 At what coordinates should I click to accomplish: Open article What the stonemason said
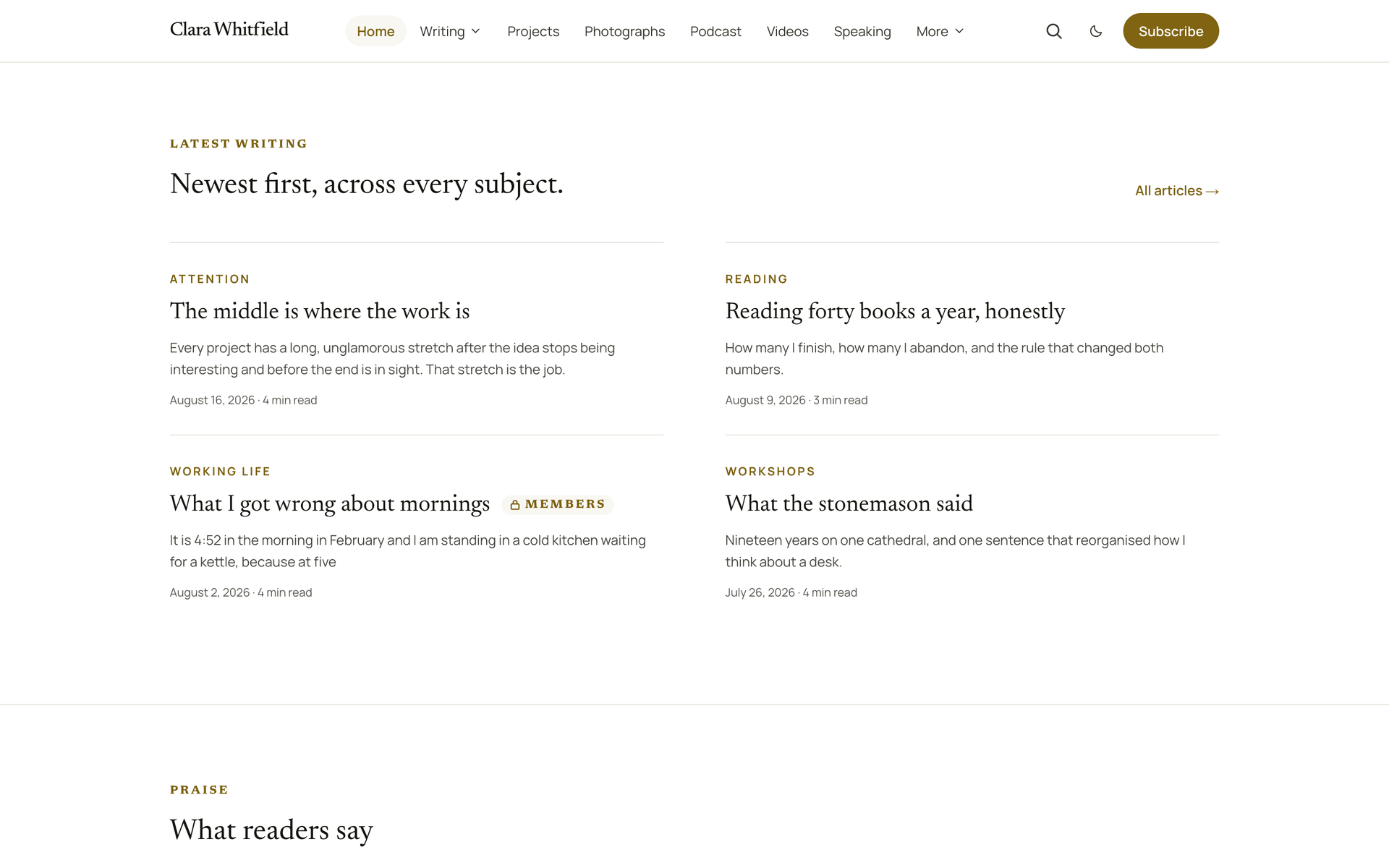[x=849, y=503]
